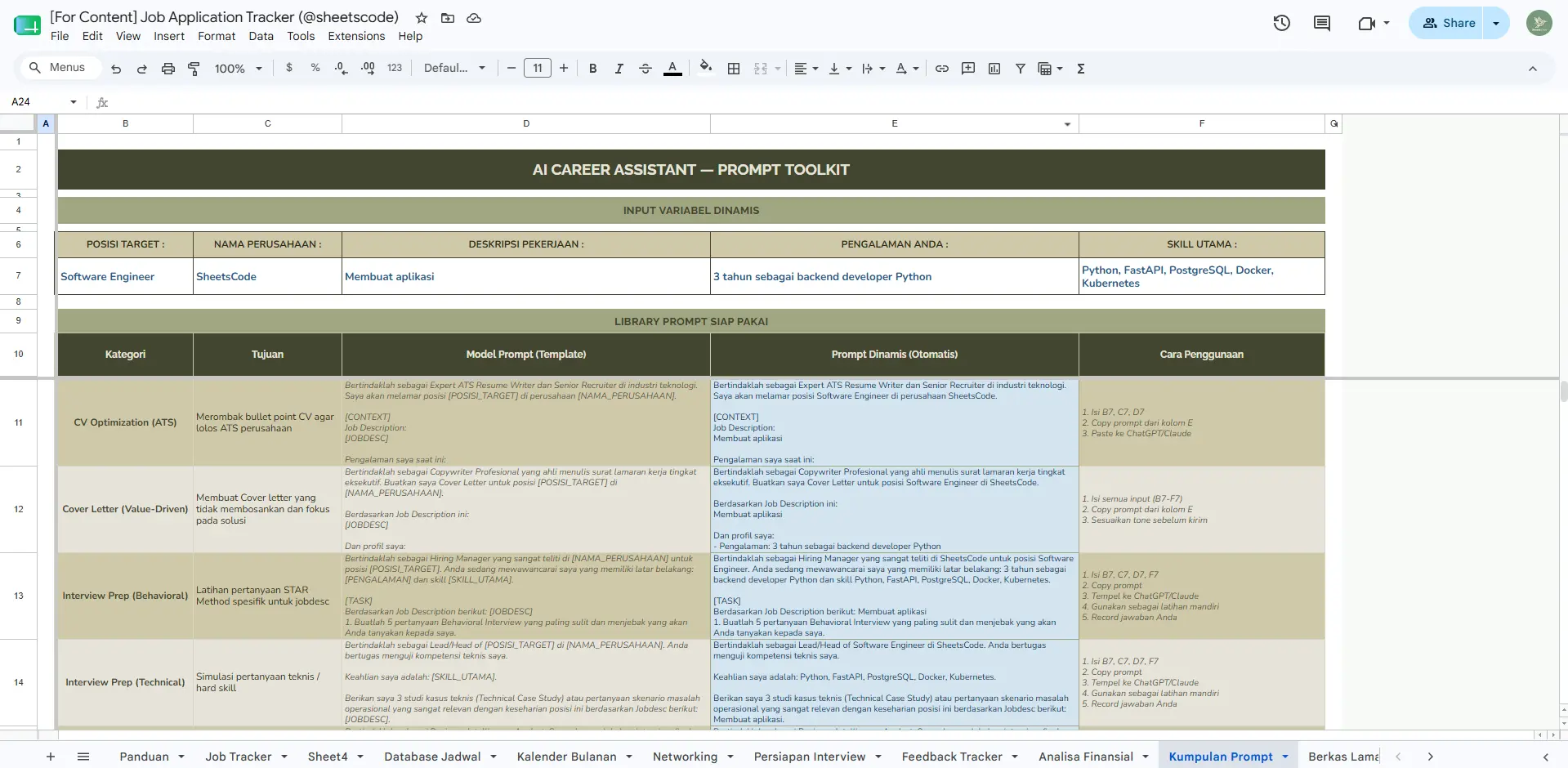
Task: Increase decimal places icon
Action: [x=368, y=68]
